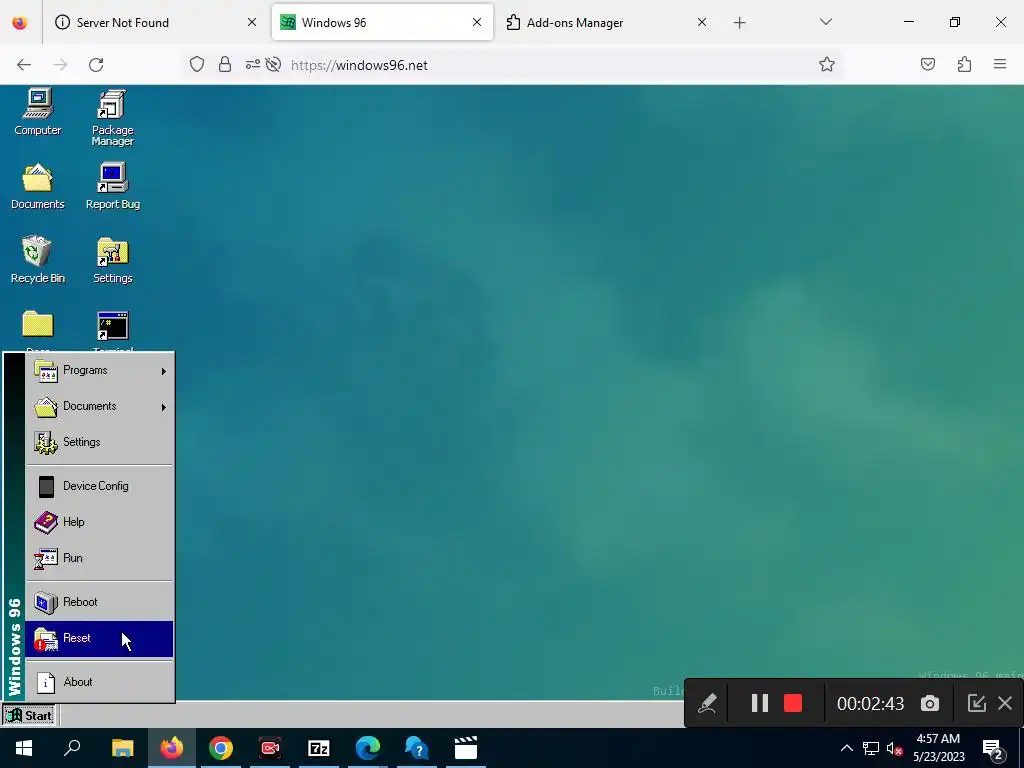1024x768 pixels.
Task: Select Run in the Start menu
Action: 99,558
